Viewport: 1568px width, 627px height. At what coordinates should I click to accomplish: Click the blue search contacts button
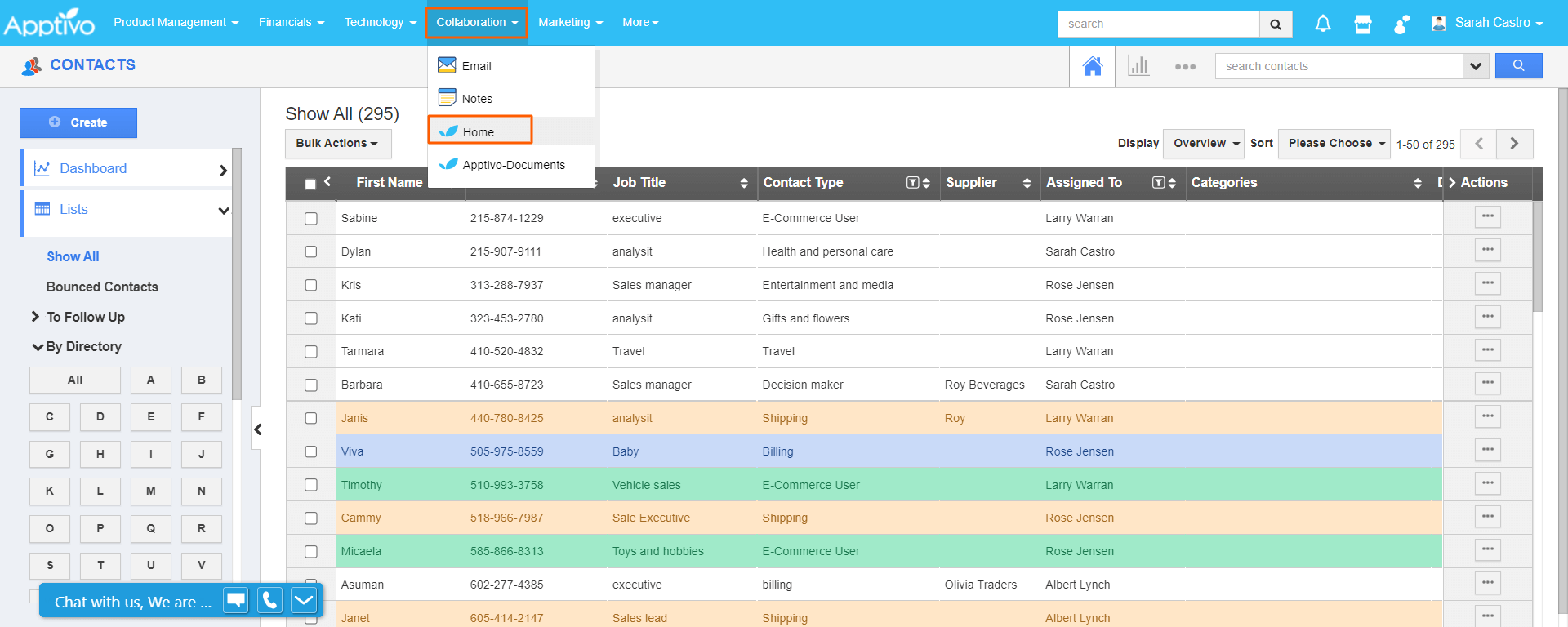pyautogui.click(x=1518, y=66)
